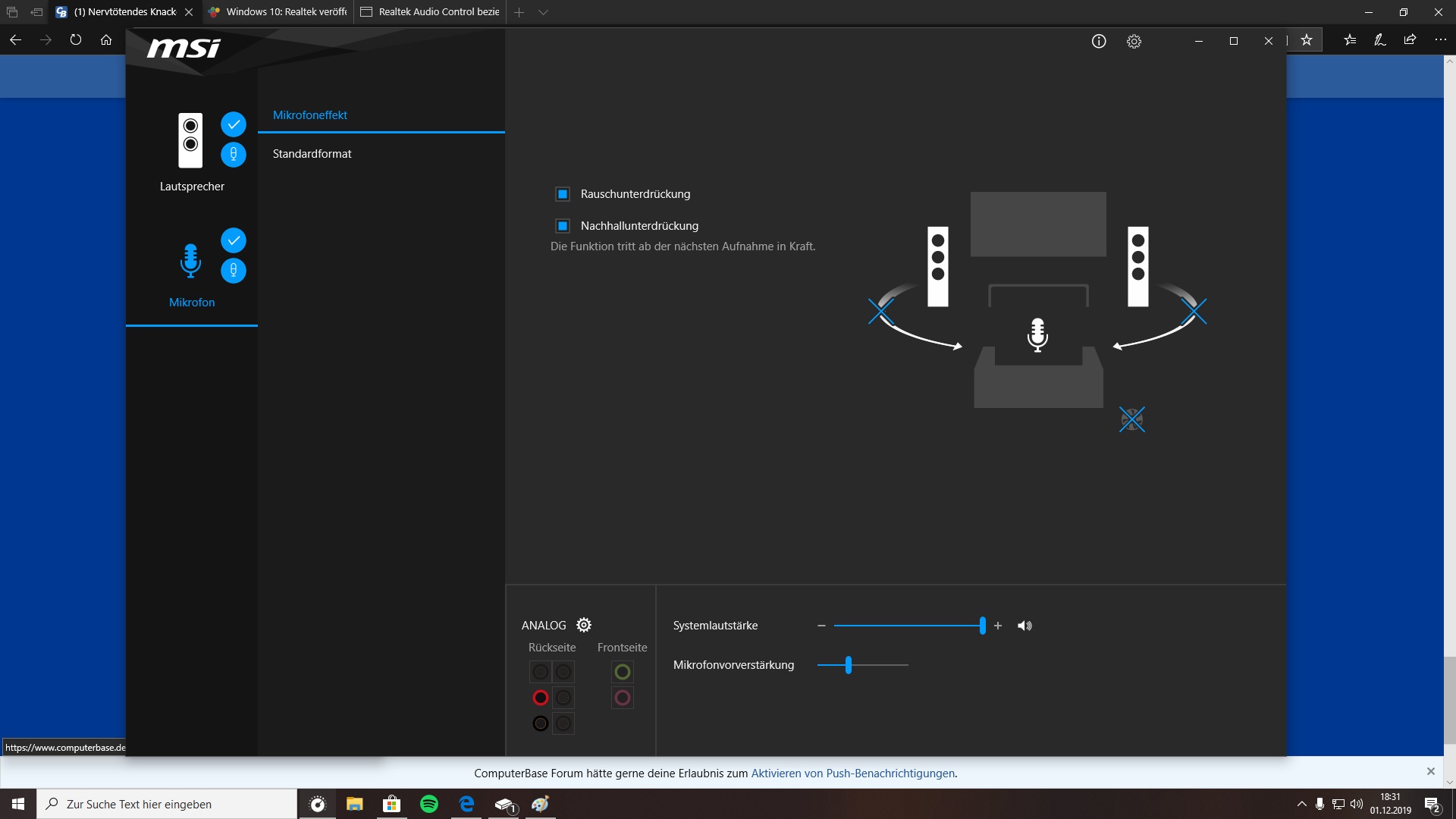Select the Lautsprecher device icon

click(x=190, y=140)
